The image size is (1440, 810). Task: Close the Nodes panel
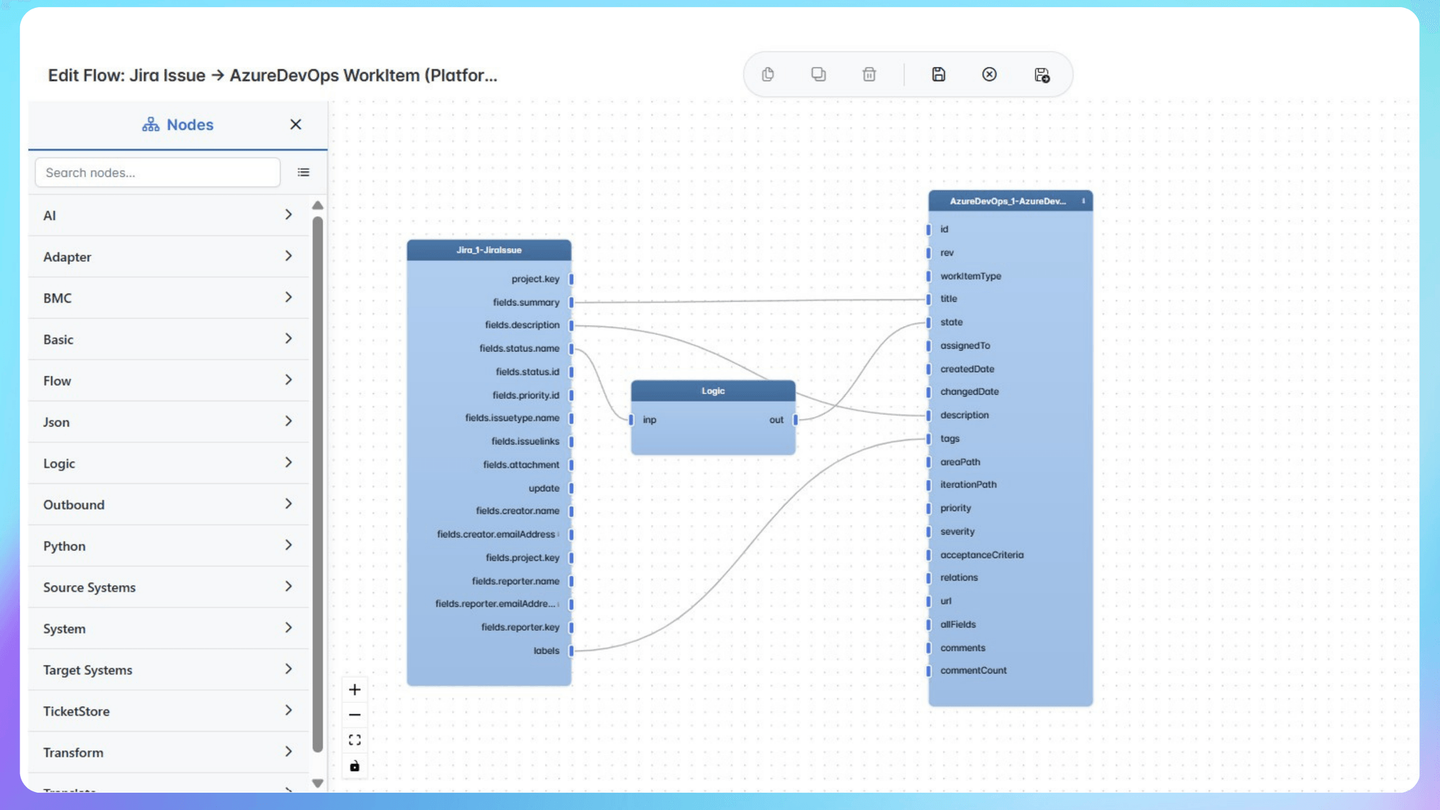coord(295,124)
